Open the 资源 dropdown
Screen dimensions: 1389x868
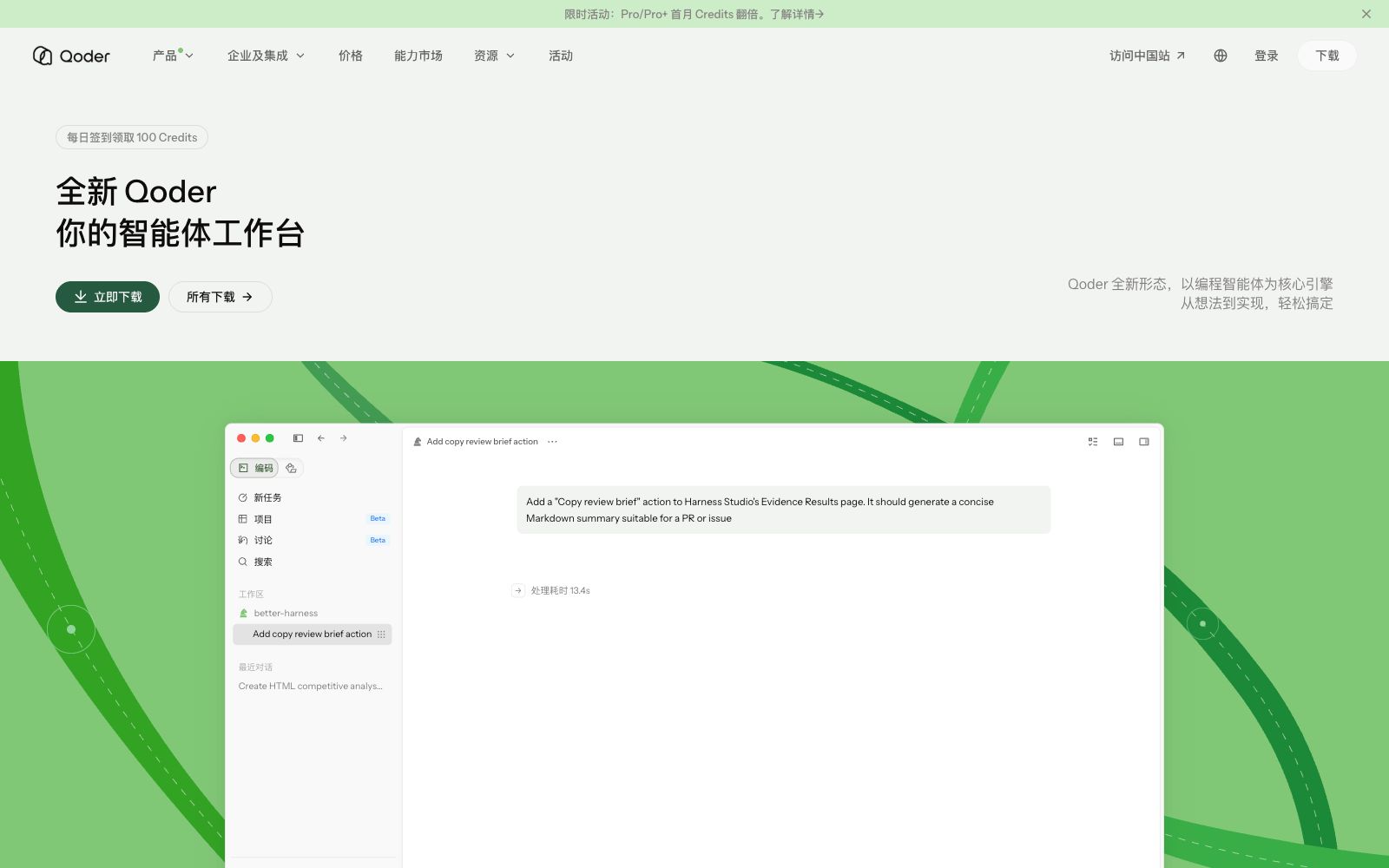pyautogui.click(x=495, y=56)
